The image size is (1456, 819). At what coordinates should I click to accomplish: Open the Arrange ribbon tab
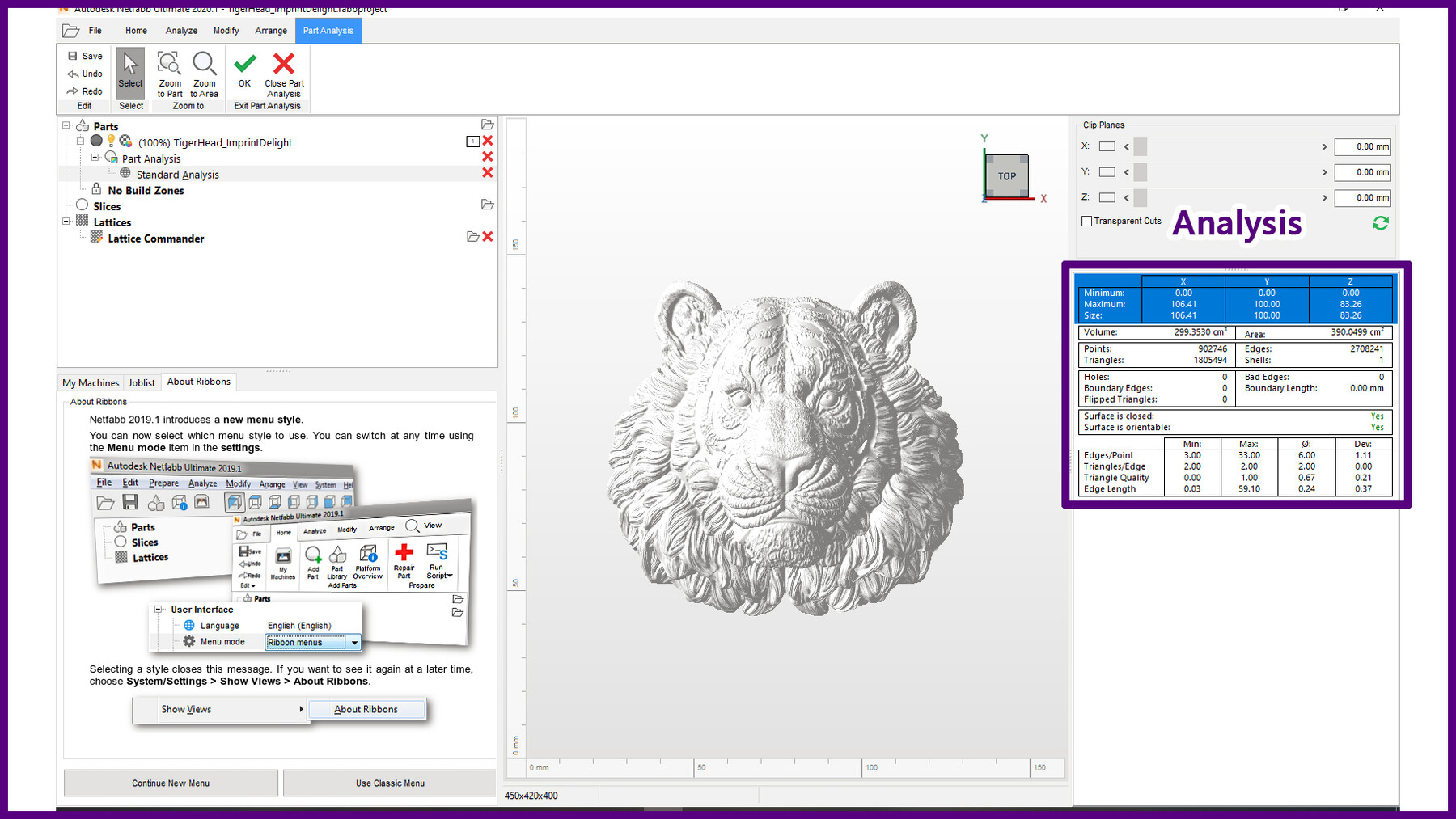[x=271, y=31]
